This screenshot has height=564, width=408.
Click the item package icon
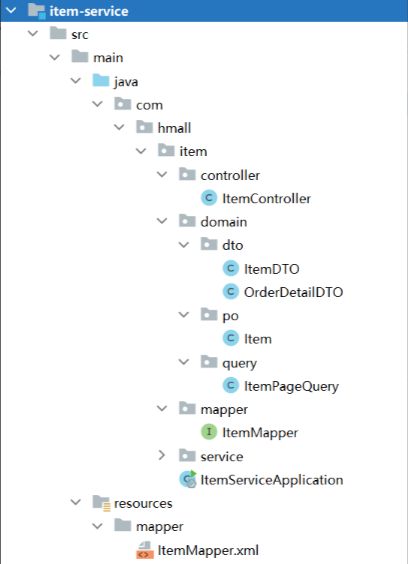(166, 151)
